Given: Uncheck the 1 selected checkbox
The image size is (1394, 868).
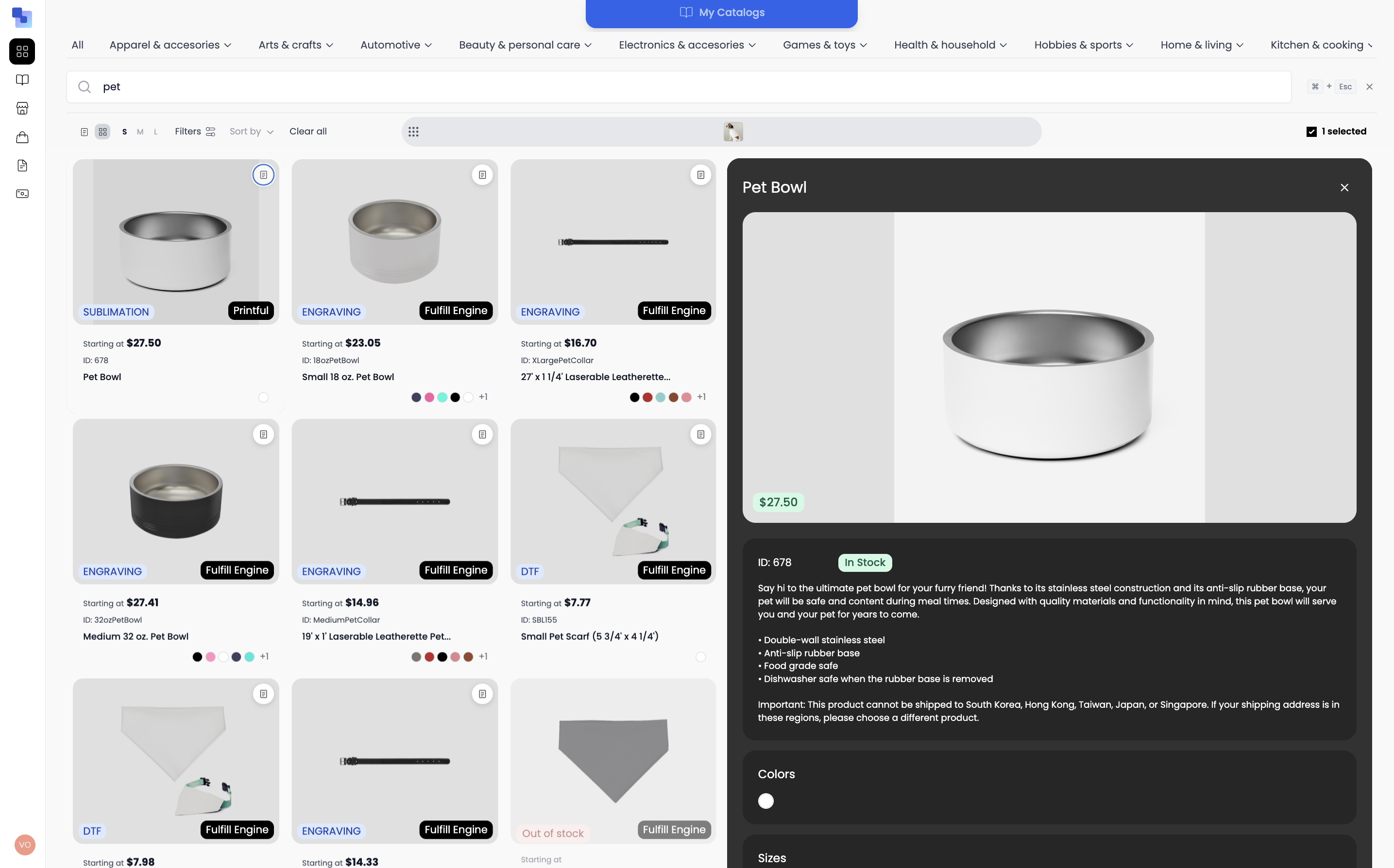Looking at the screenshot, I should 1311,132.
